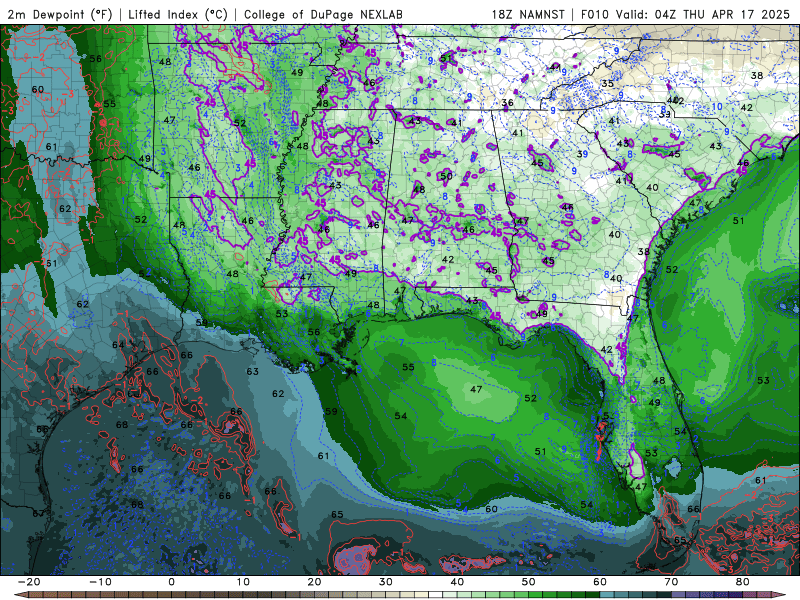Click the "F010 Valid: 04Z THU APR 17 2025" text
Screen dimensions: 800x600
pyautogui.click(x=685, y=15)
